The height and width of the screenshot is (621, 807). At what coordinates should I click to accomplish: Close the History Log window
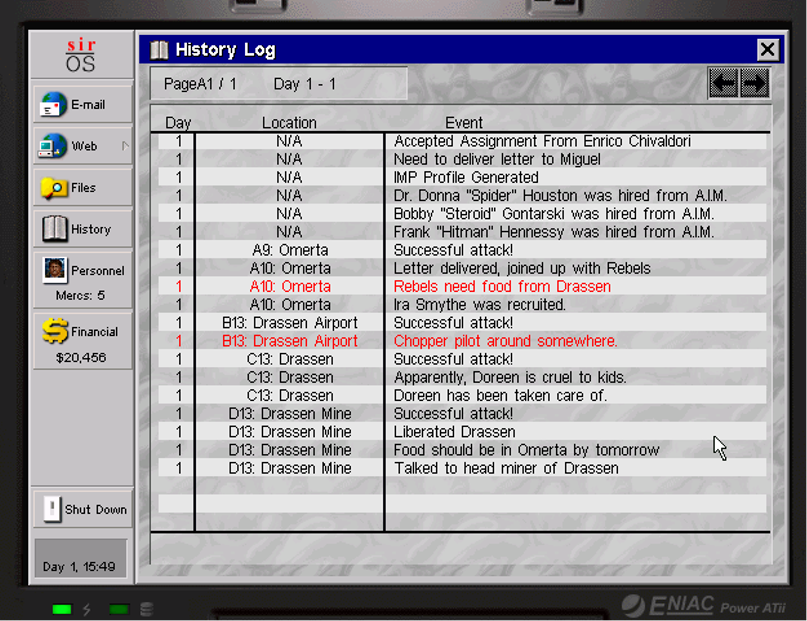pos(767,50)
